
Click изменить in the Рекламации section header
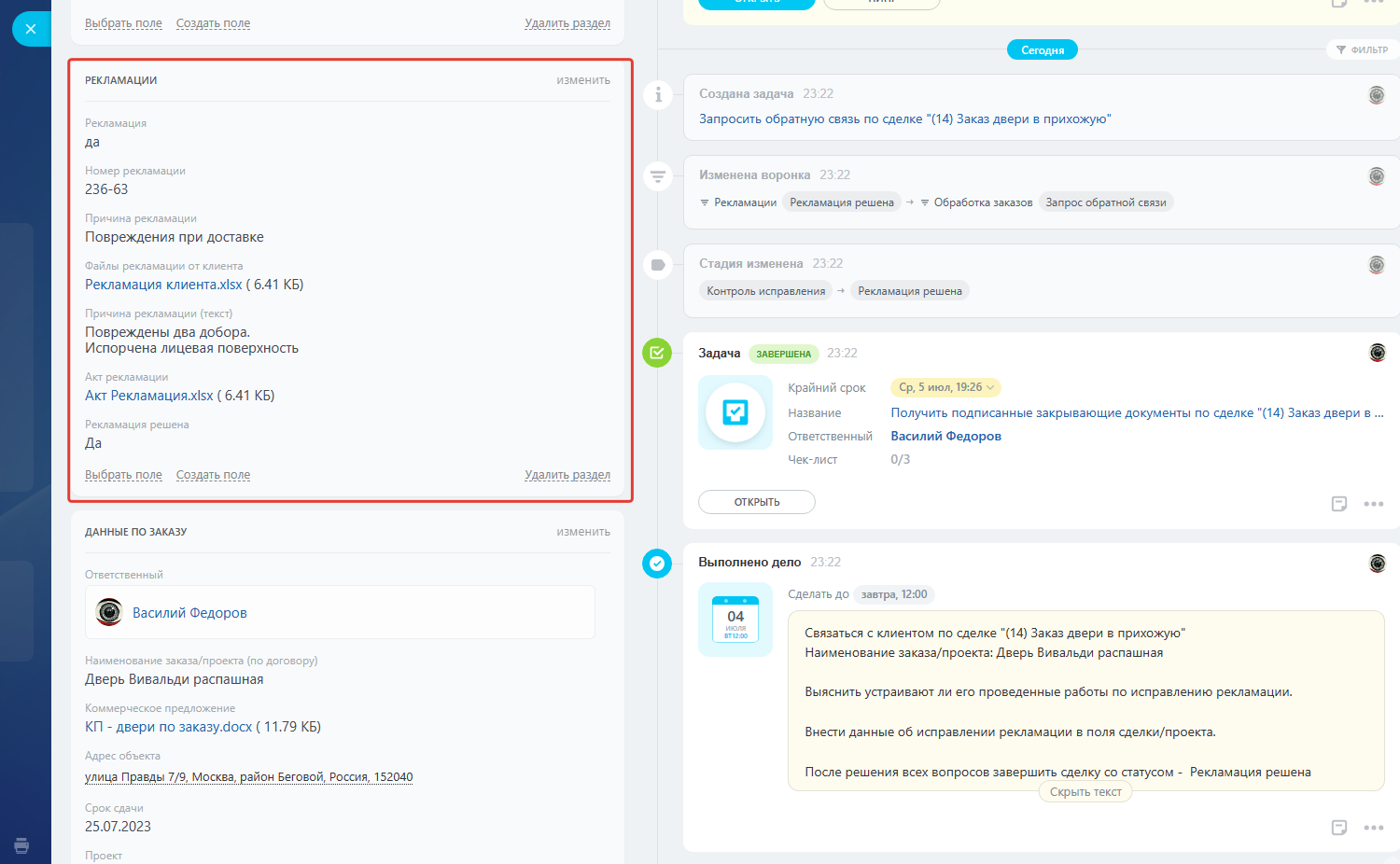point(583,80)
